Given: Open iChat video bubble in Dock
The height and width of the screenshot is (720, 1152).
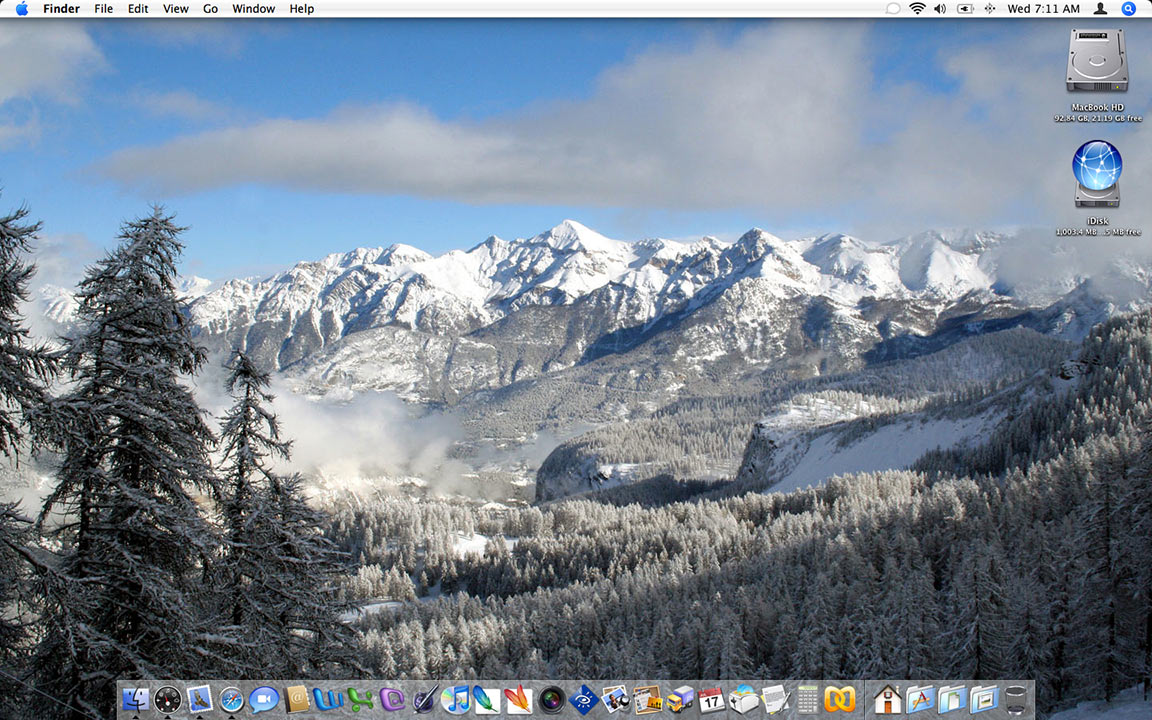Looking at the screenshot, I should point(263,699).
